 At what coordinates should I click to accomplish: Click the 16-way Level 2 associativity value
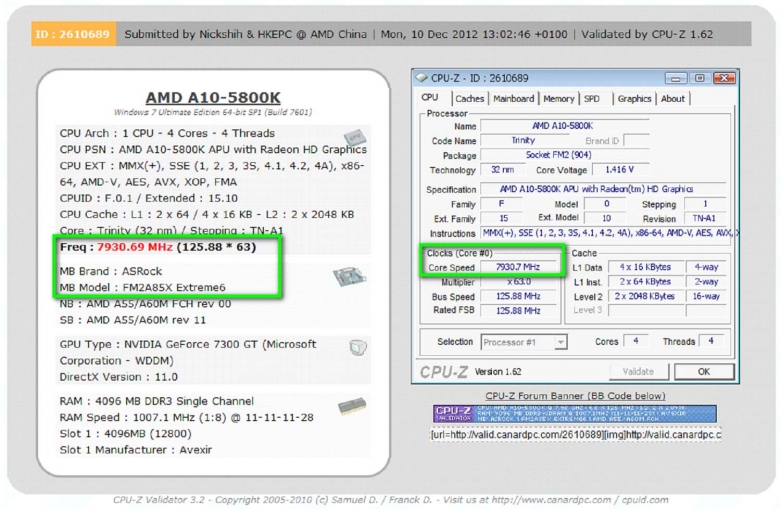point(706,296)
